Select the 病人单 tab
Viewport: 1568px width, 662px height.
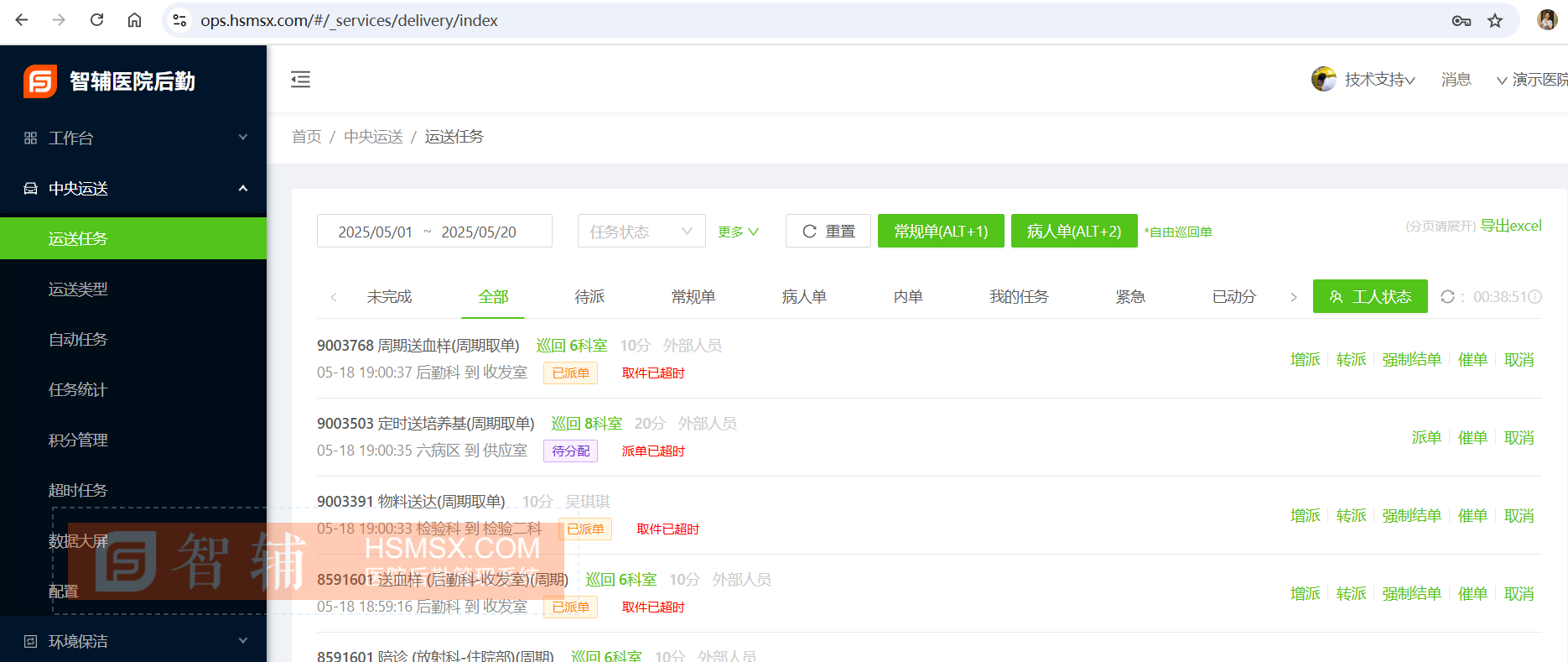tap(803, 297)
